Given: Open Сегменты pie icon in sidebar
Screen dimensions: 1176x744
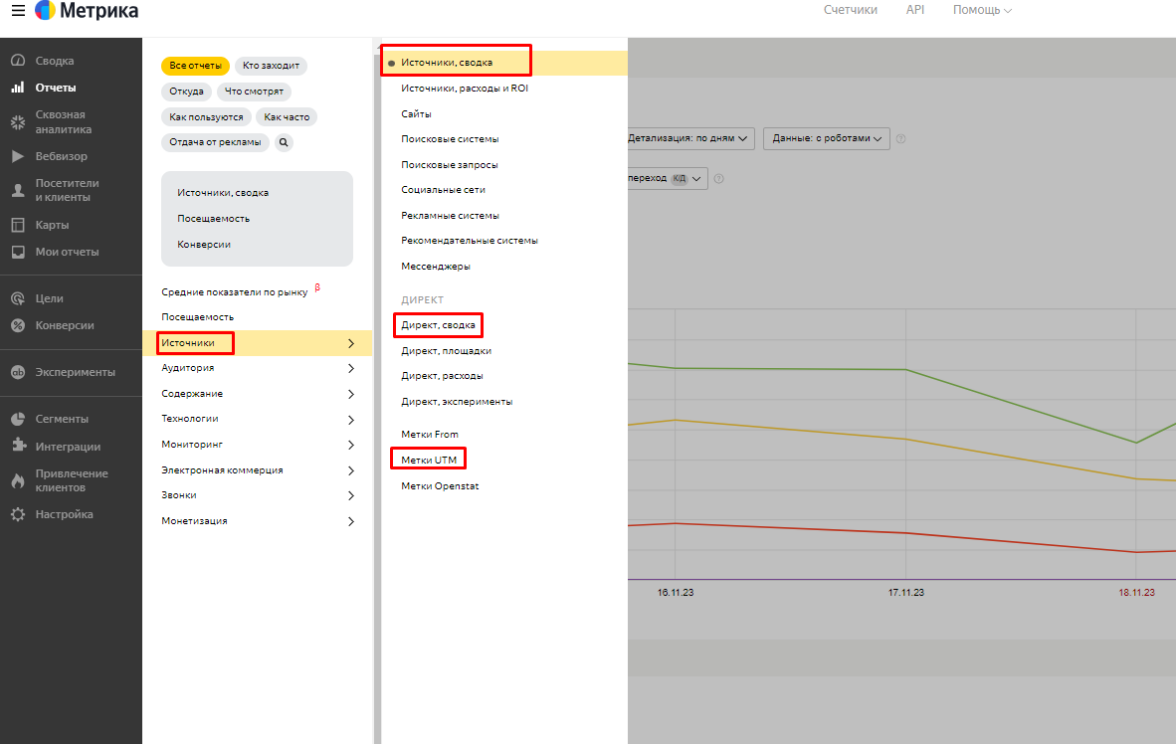Looking at the screenshot, I should 17,419.
